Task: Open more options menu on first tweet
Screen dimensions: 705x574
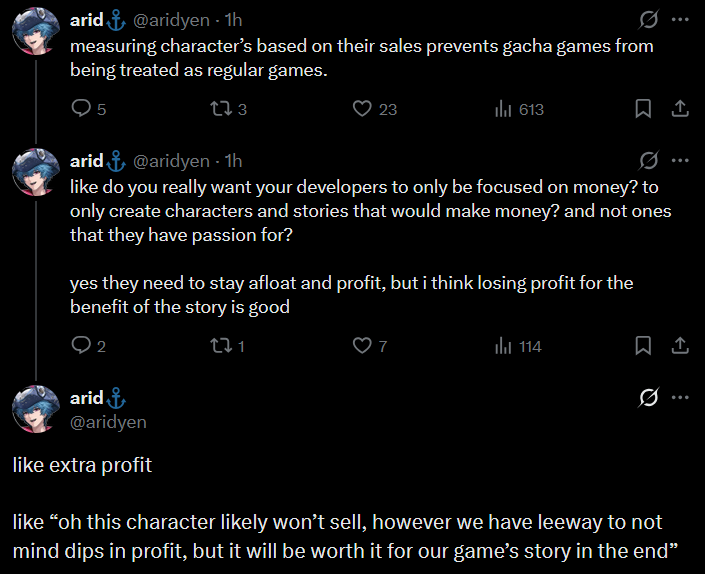Action: coord(680,20)
